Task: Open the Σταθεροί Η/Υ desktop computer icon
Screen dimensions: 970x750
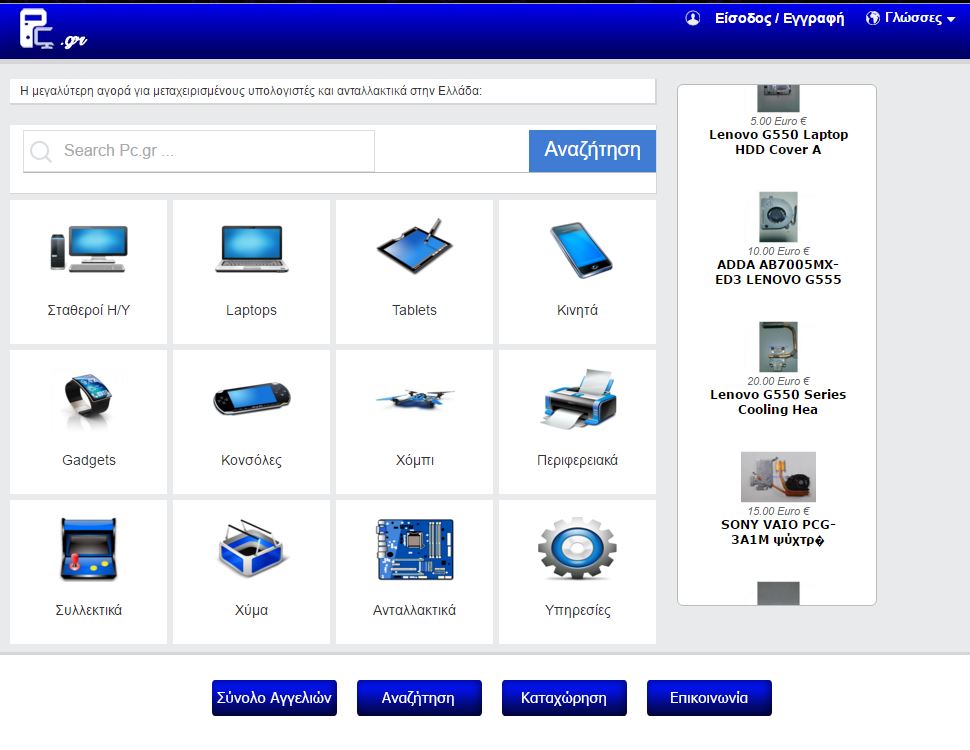Action: point(88,249)
